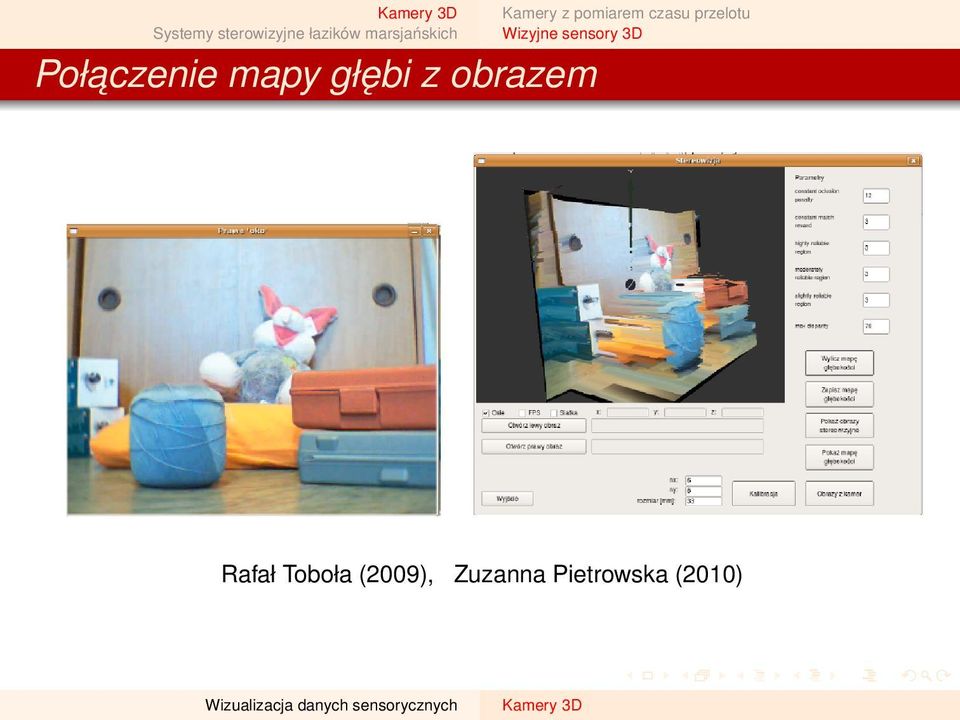Screen dimensions: 960x720
Task: Close the Sterowizja window
Action: point(913,161)
